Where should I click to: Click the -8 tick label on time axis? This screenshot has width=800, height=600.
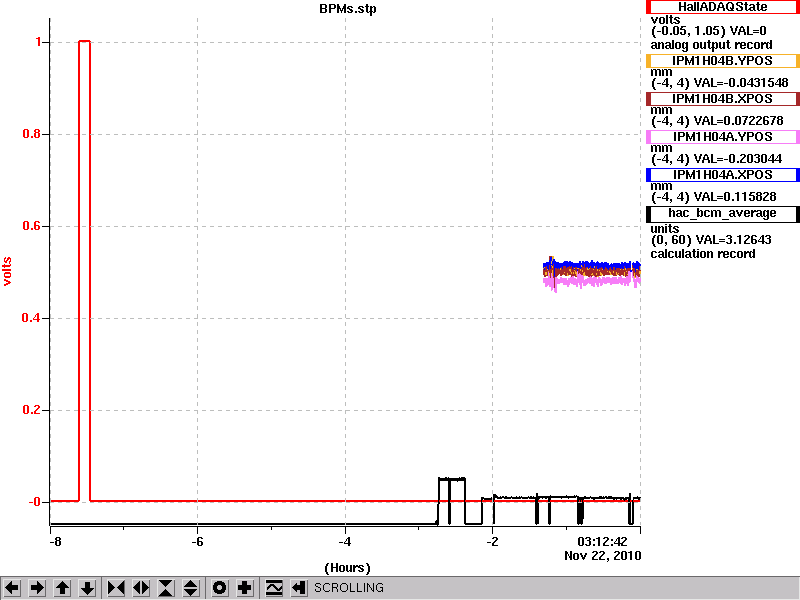[x=55, y=542]
